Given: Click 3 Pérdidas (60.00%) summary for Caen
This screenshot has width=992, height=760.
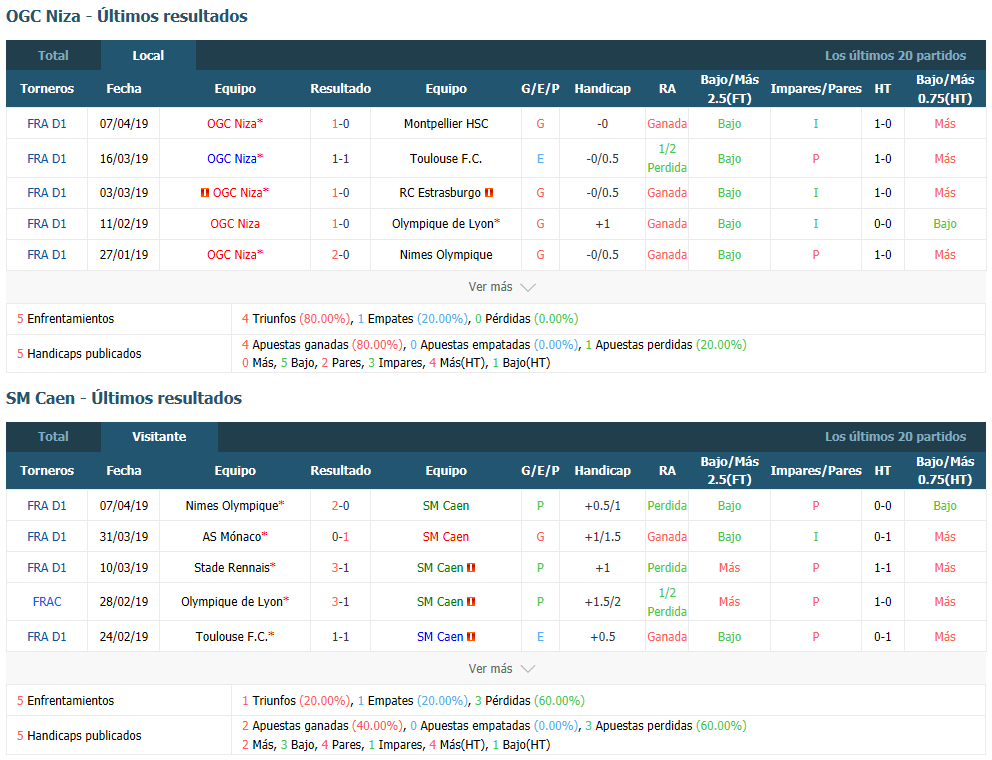Looking at the screenshot, I should [530, 701].
